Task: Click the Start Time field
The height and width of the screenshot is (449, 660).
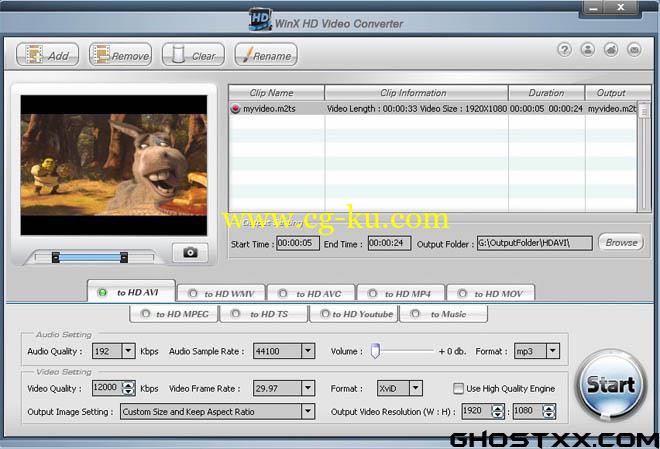Action: click(x=298, y=243)
